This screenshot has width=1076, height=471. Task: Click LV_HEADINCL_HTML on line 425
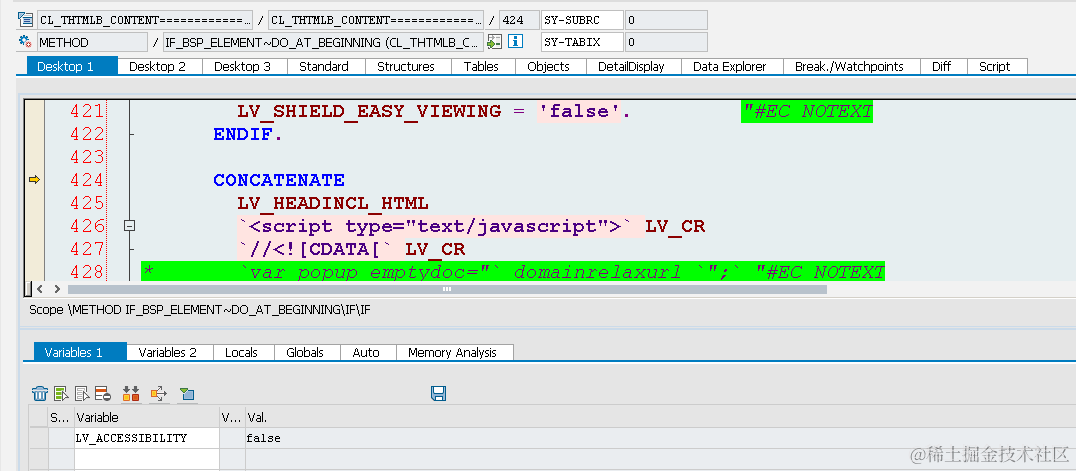(333, 203)
